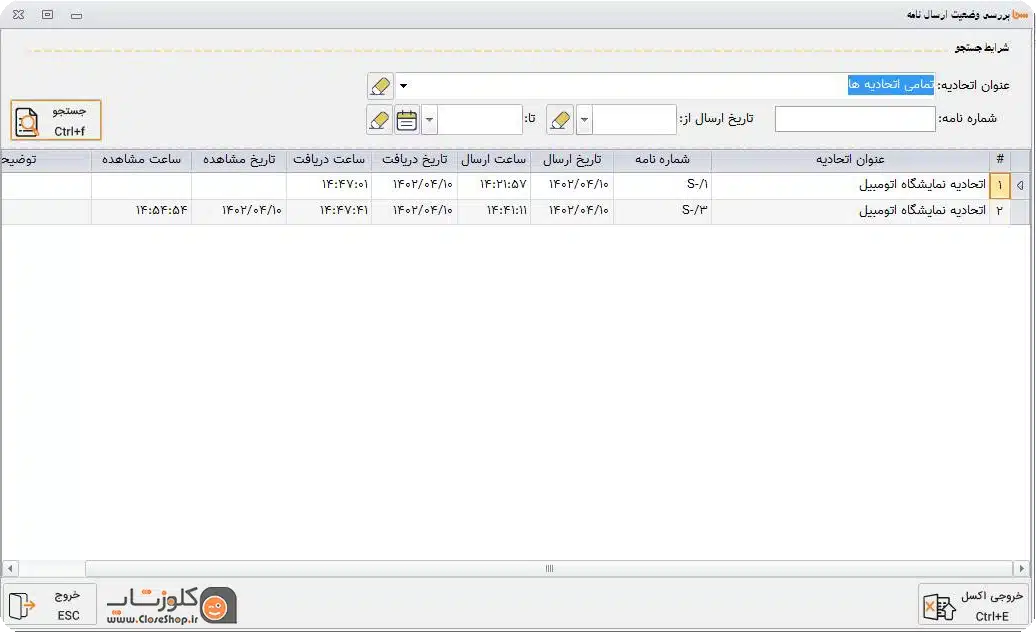Screen dimensions: 1036x632
Task: Click the view date cell in row ۲
Action: click(x=239, y=211)
